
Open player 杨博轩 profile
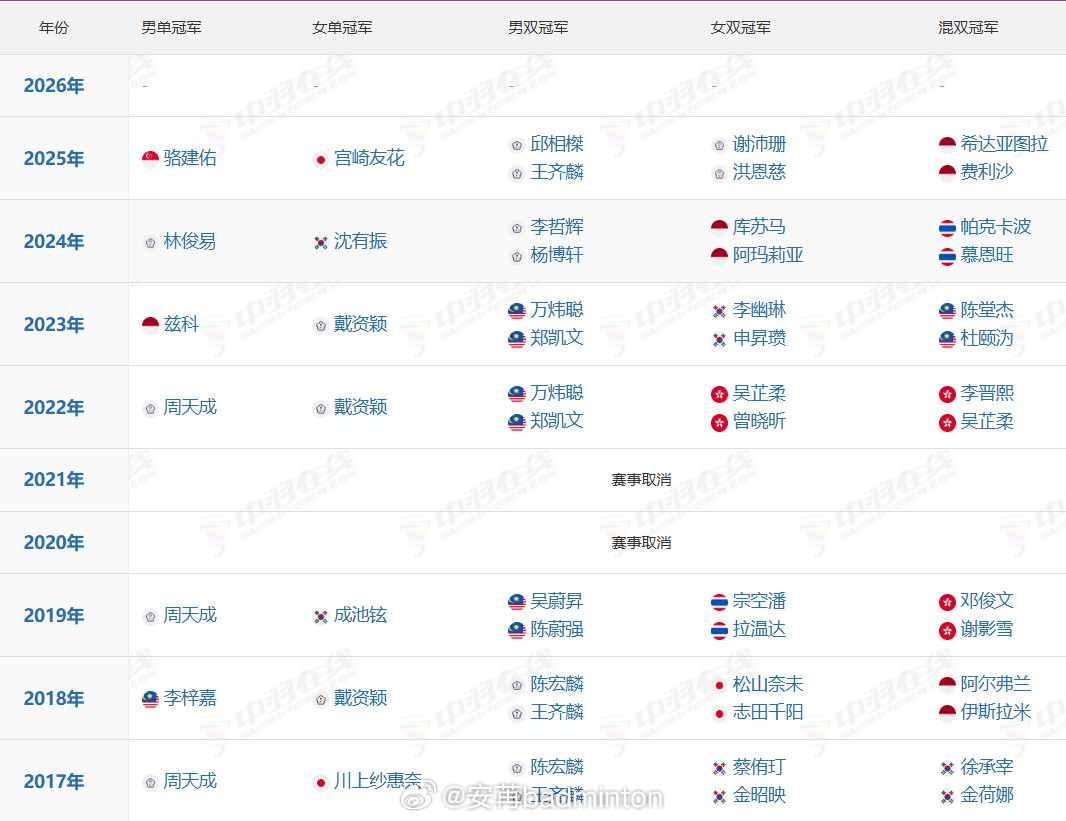(x=557, y=255)
